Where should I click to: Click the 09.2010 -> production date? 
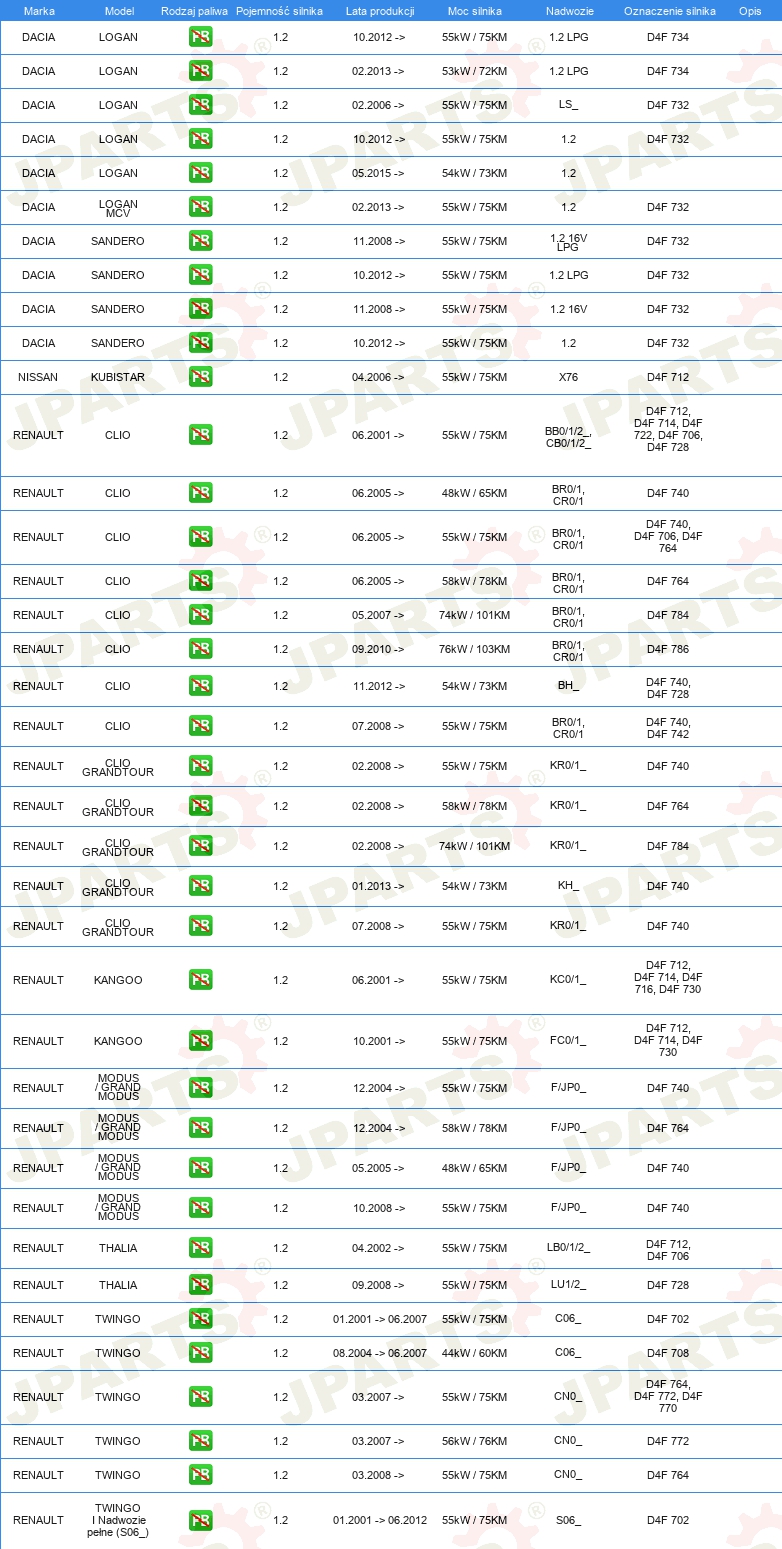coord(378,649)
